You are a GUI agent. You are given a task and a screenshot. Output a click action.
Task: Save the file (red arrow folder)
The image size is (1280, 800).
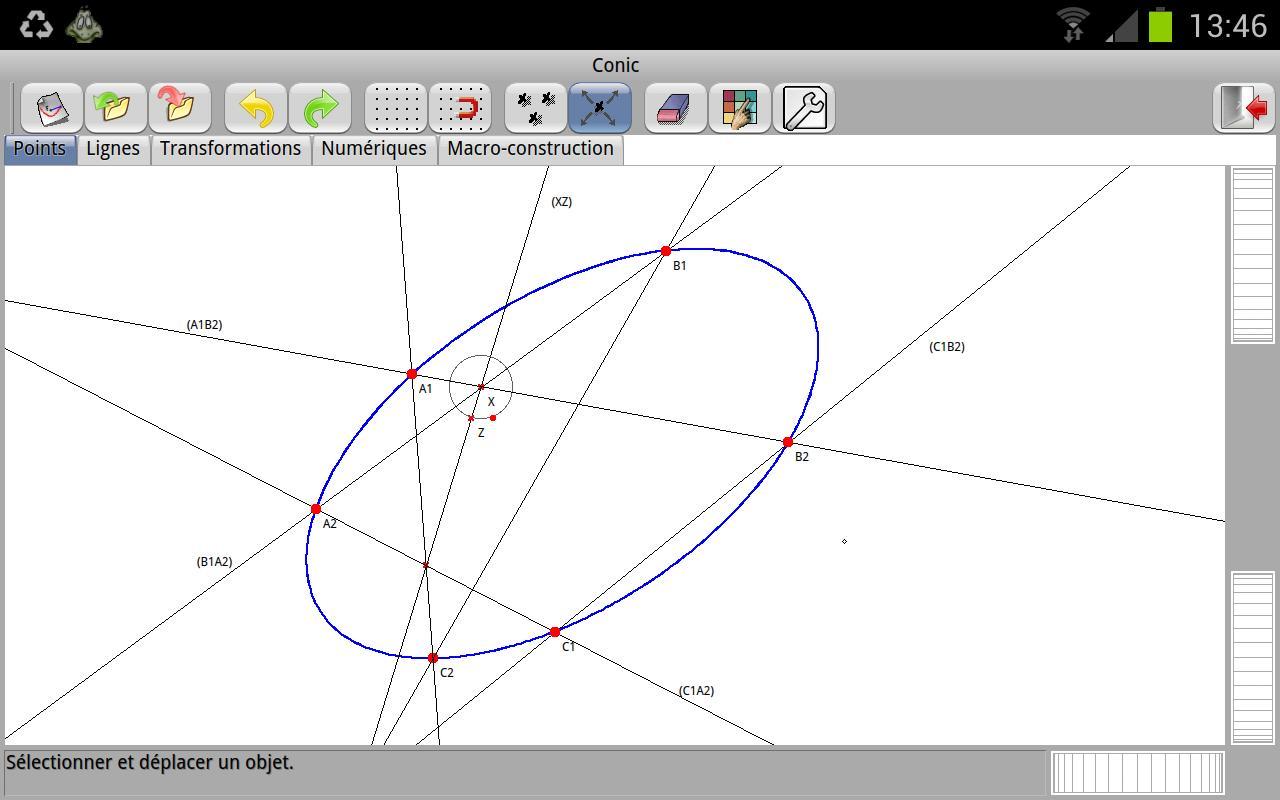[180, 108]
